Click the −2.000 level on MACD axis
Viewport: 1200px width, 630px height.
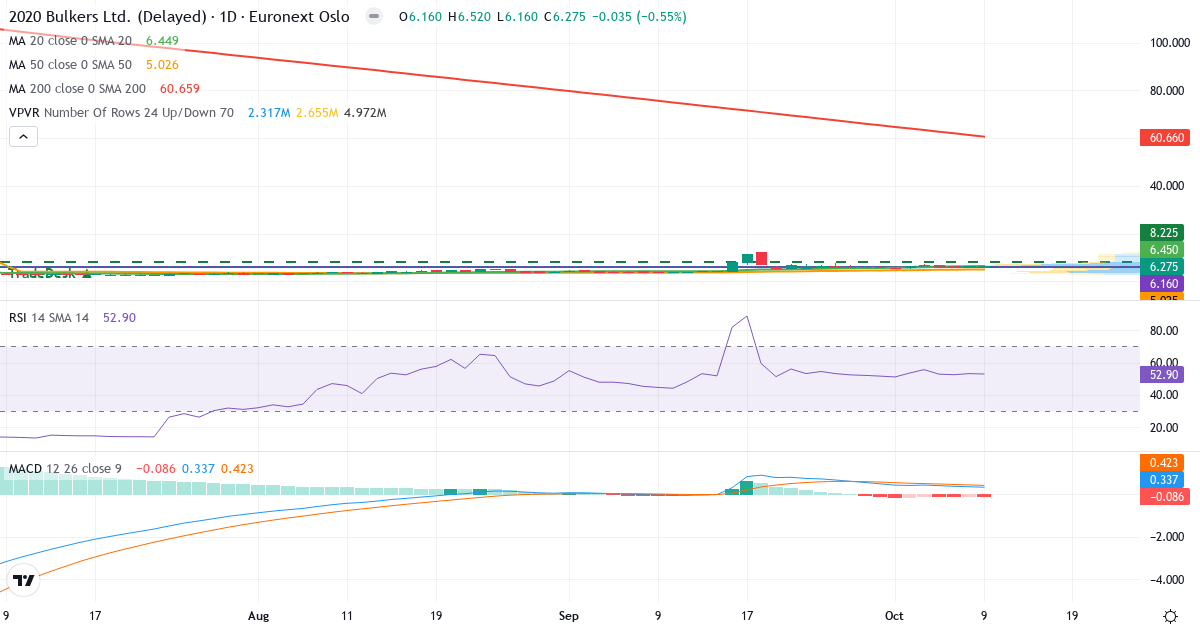[1168, 537]
